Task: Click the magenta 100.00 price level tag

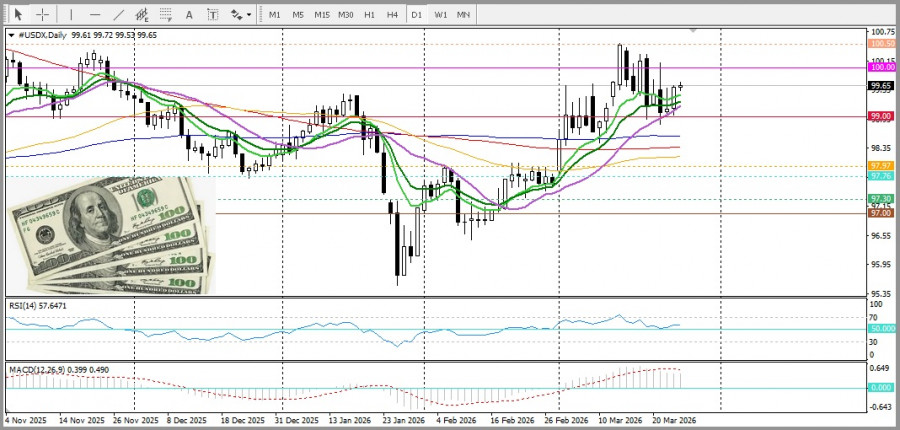Action: point(882,67)
